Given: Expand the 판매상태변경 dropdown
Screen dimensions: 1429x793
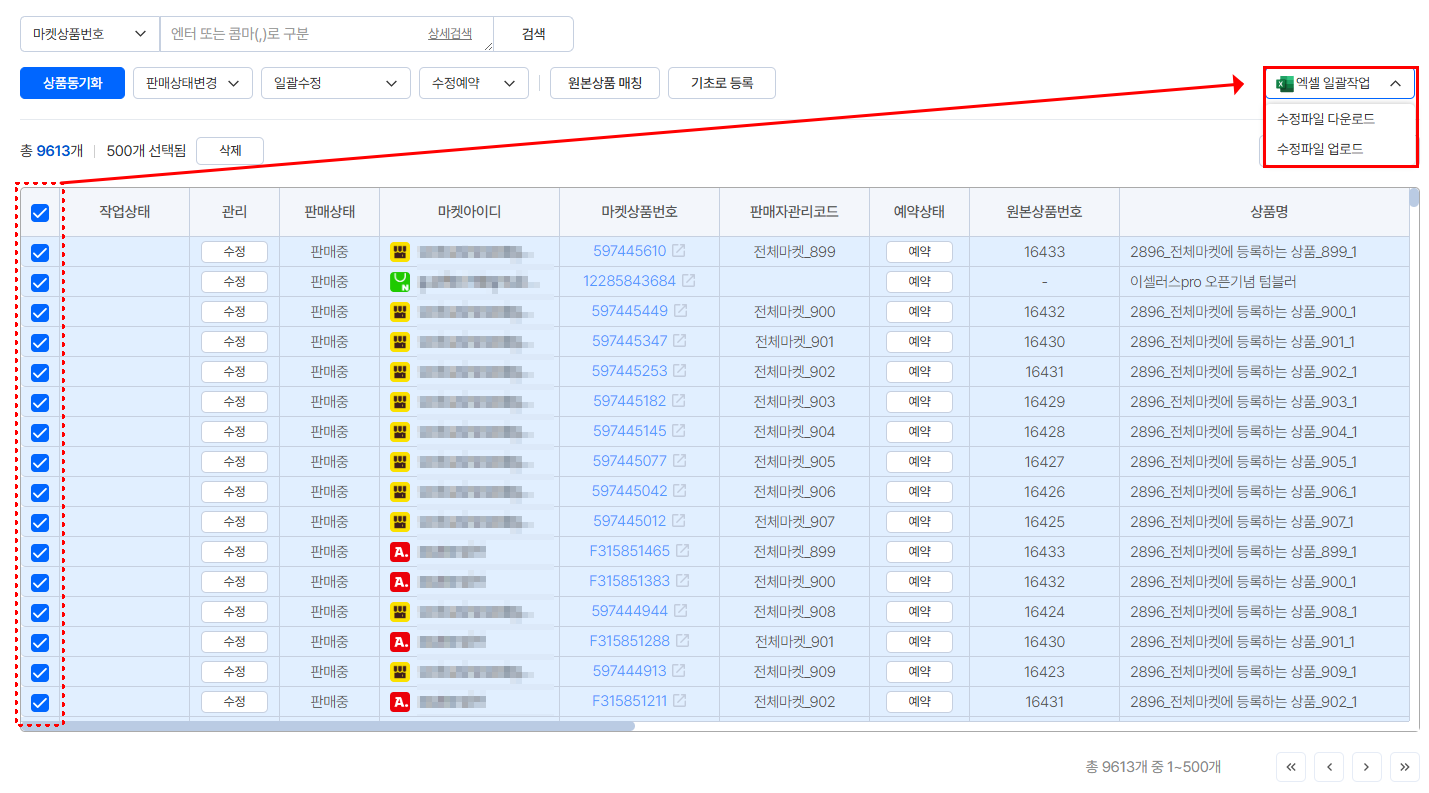Looking at the screenshot, I should pyautogui.click(x=193, y=83).
